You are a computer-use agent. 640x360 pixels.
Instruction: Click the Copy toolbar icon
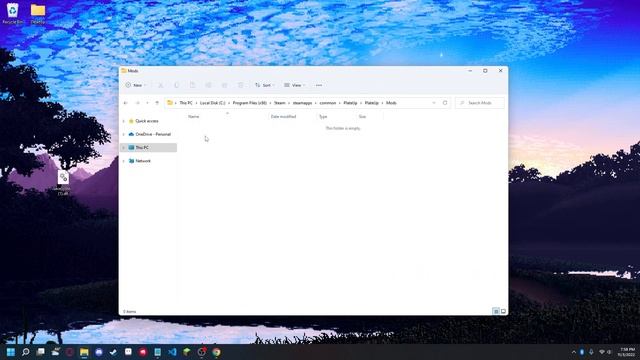point(176,85)
